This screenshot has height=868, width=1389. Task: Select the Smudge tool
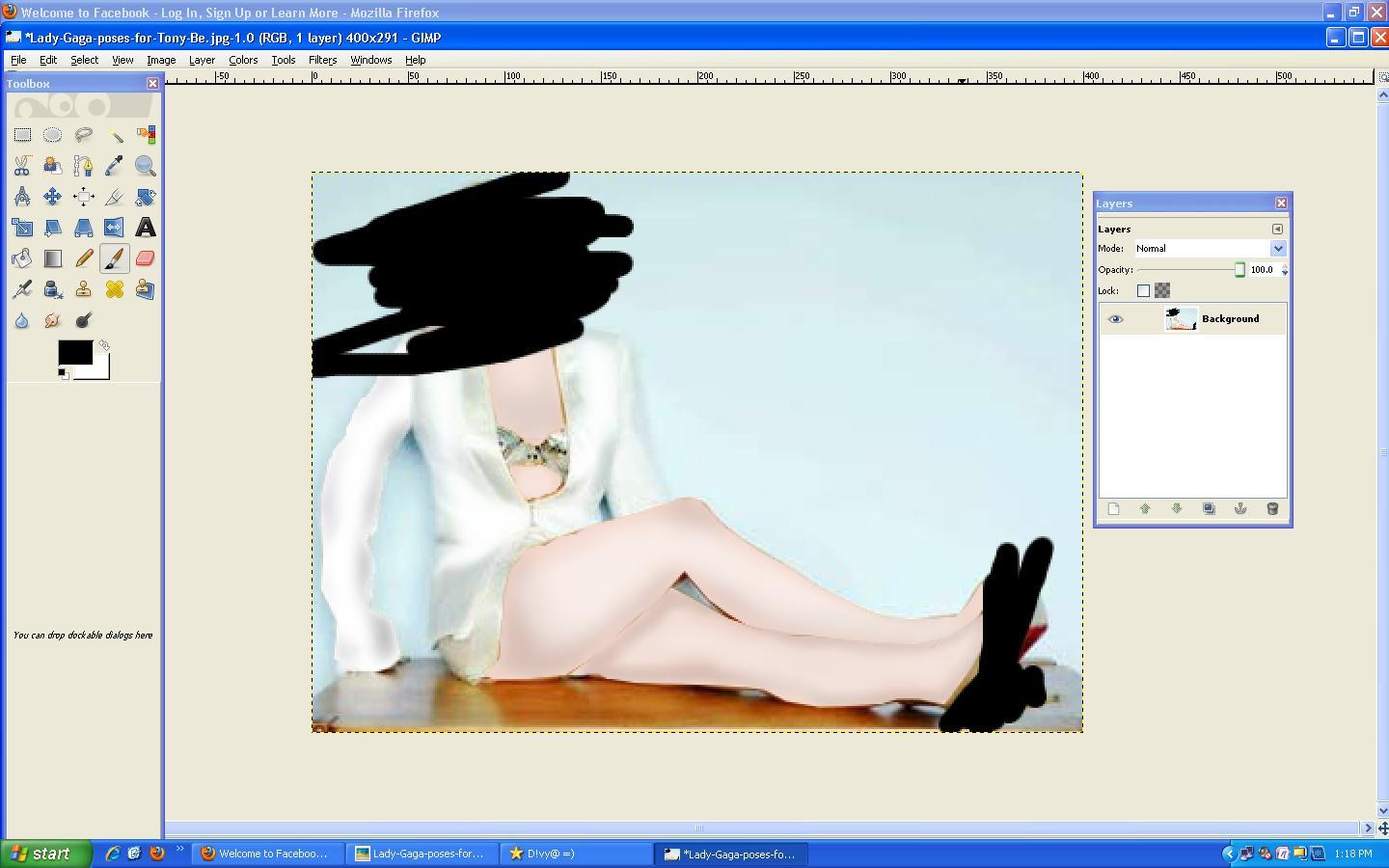pyautogui.click(x=53, y=320)
